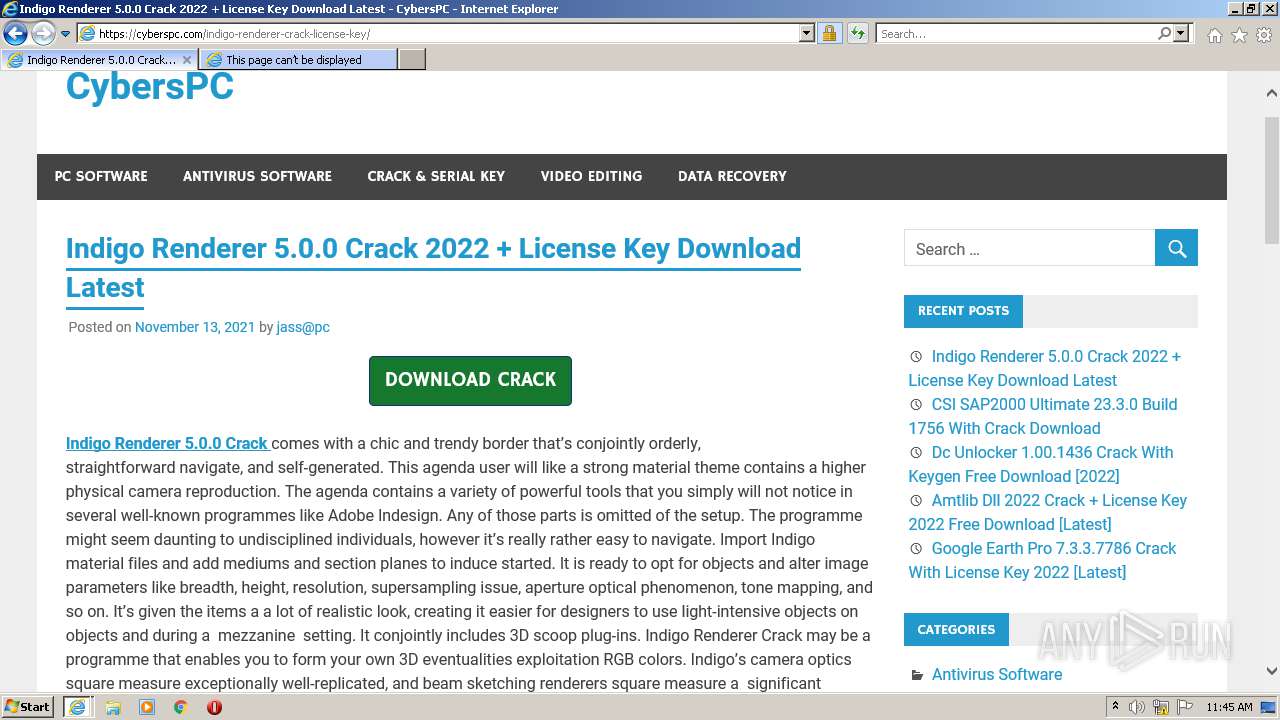The width and height of the screenshot is (1280, 720).
Task: Open the Favorites star icon
Action: pos(1239,35)
